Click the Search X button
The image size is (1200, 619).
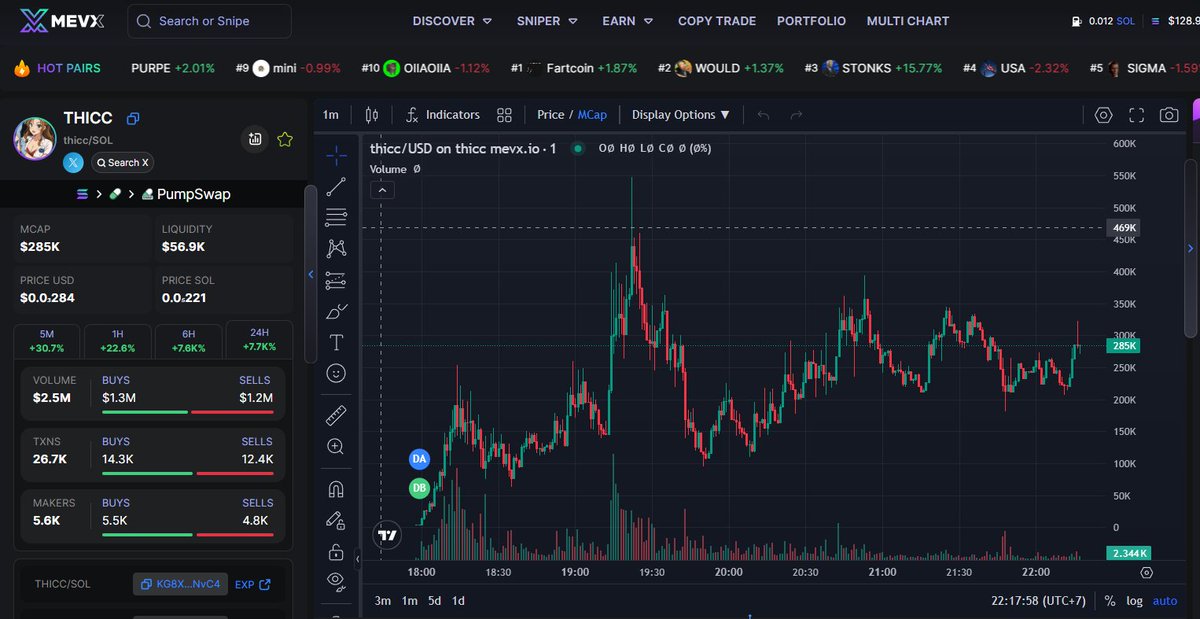pos(122,162)
